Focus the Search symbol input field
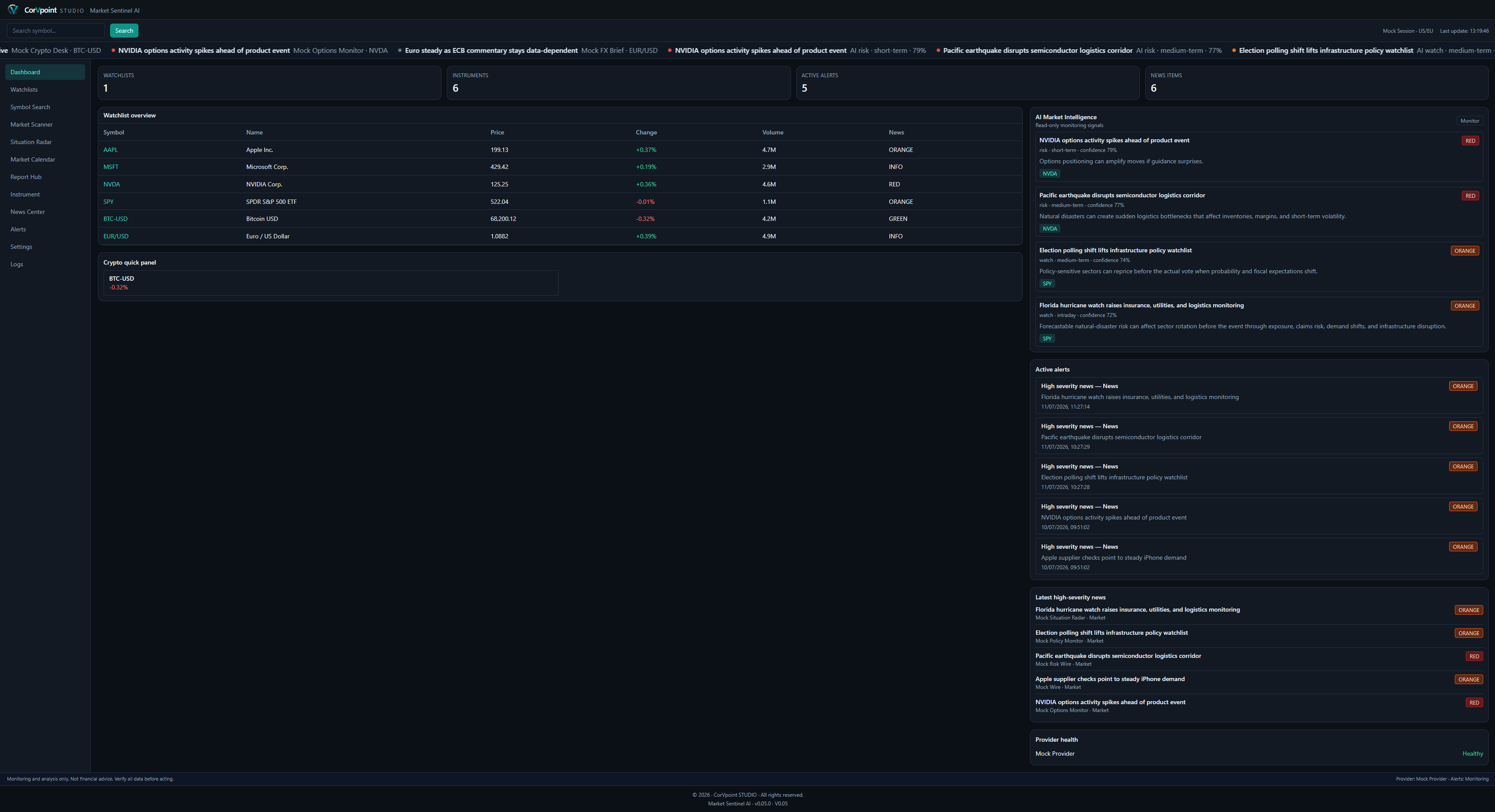 56,31
